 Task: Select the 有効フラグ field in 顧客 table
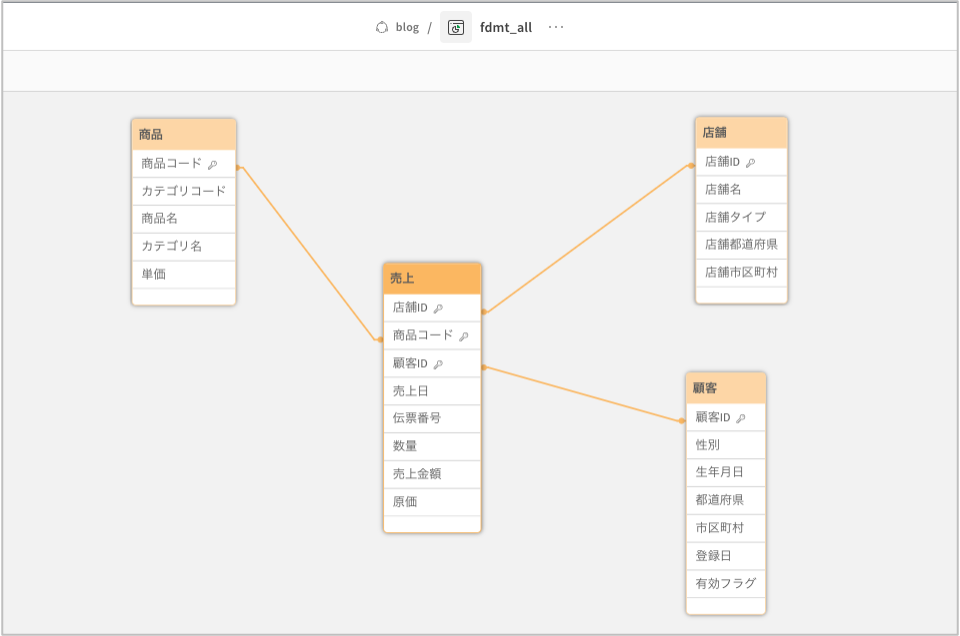[x=726, y=583]
